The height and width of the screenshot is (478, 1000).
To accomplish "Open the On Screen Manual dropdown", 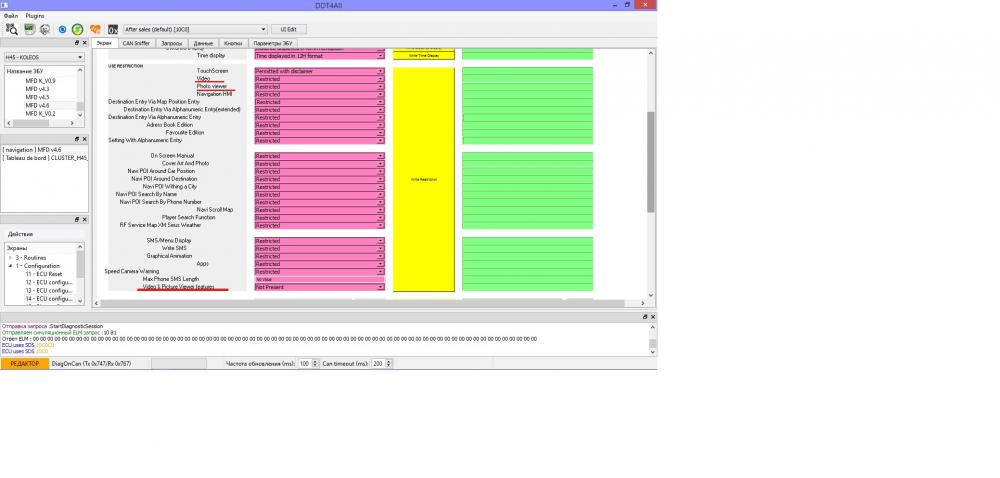I will tap(320, 156).
